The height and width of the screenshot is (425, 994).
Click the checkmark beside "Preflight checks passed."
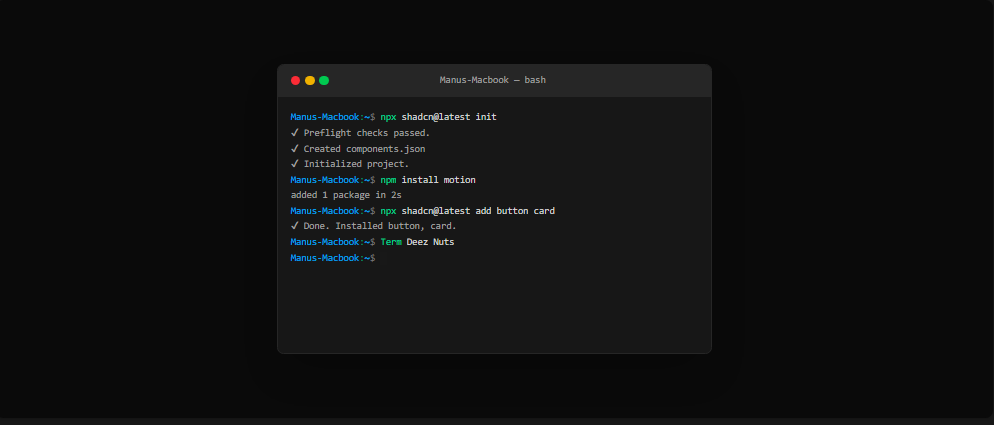[295, 133]
